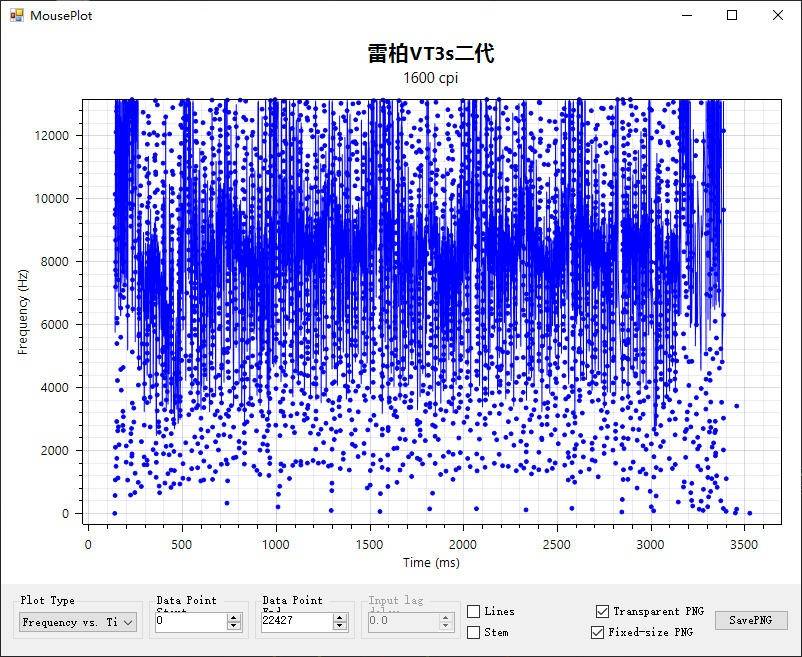Click the 1500 x-axis tick label
Image resolution: width=802 pixels, height=657 pixels.
(x=369, y=545)
